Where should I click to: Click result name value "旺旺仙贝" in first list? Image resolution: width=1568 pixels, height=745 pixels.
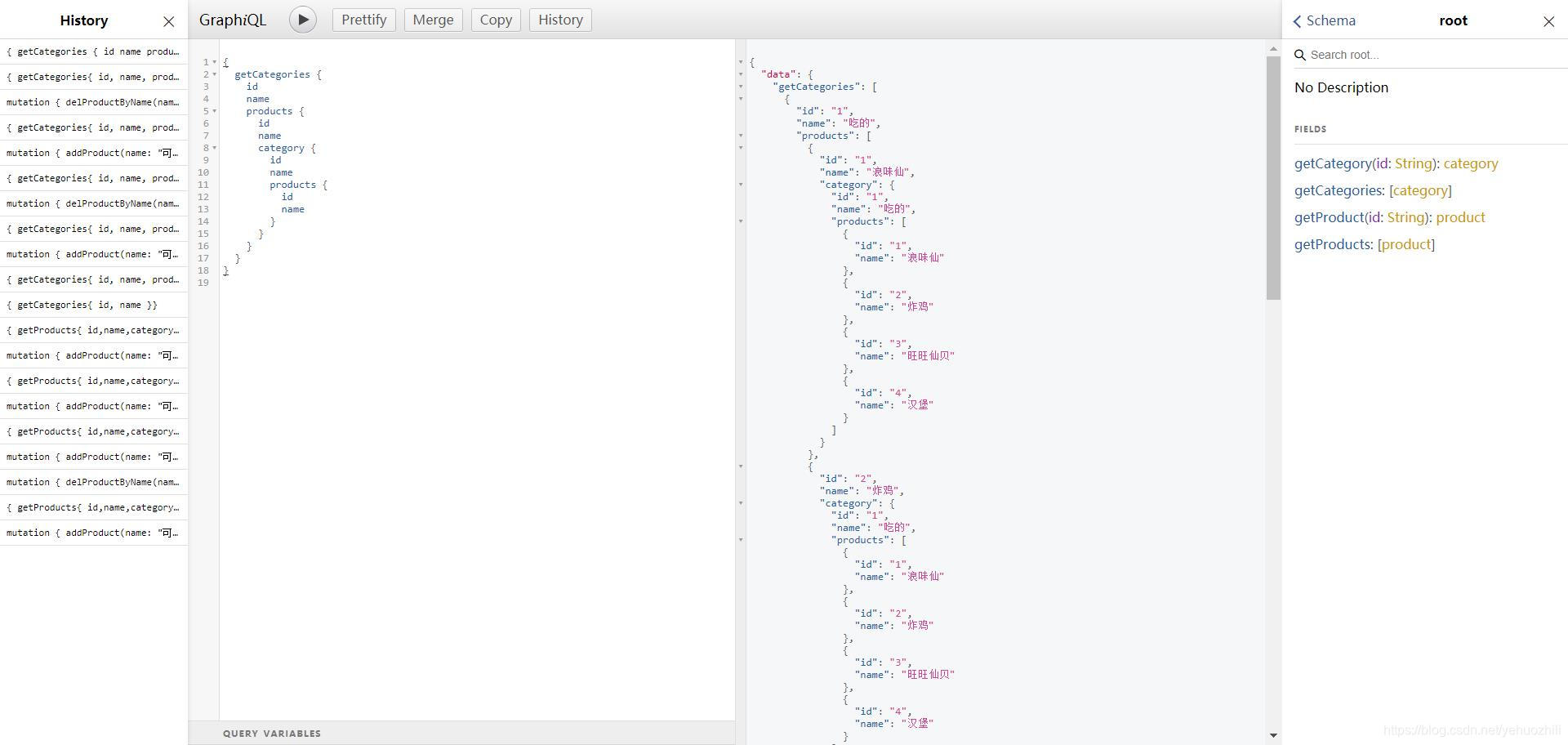(x=928, y=356)
